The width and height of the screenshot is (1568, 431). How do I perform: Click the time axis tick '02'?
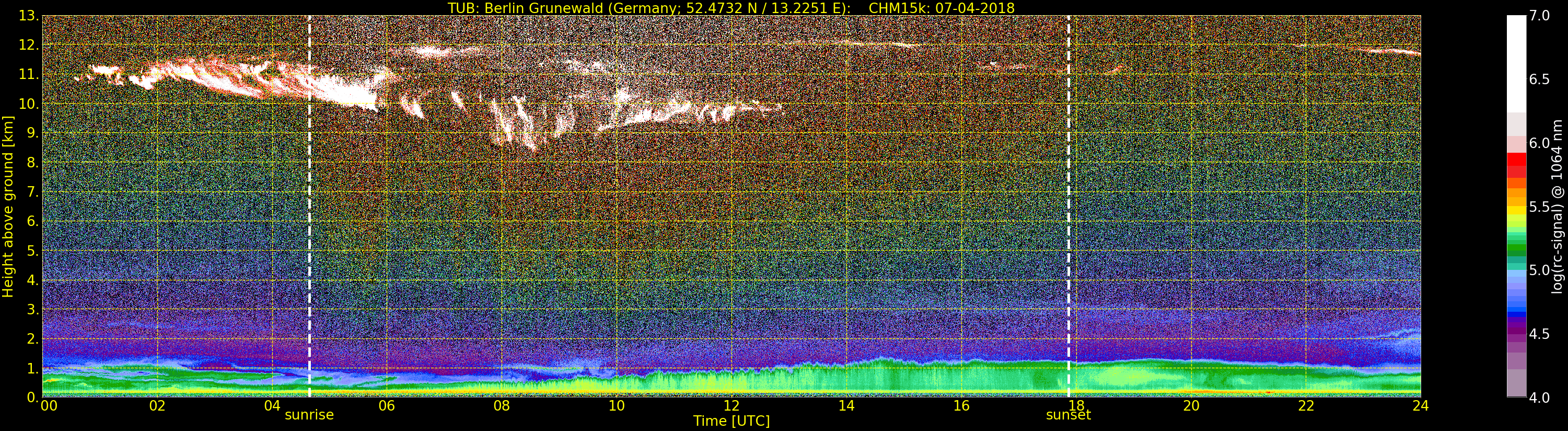(x=157, y=406)
